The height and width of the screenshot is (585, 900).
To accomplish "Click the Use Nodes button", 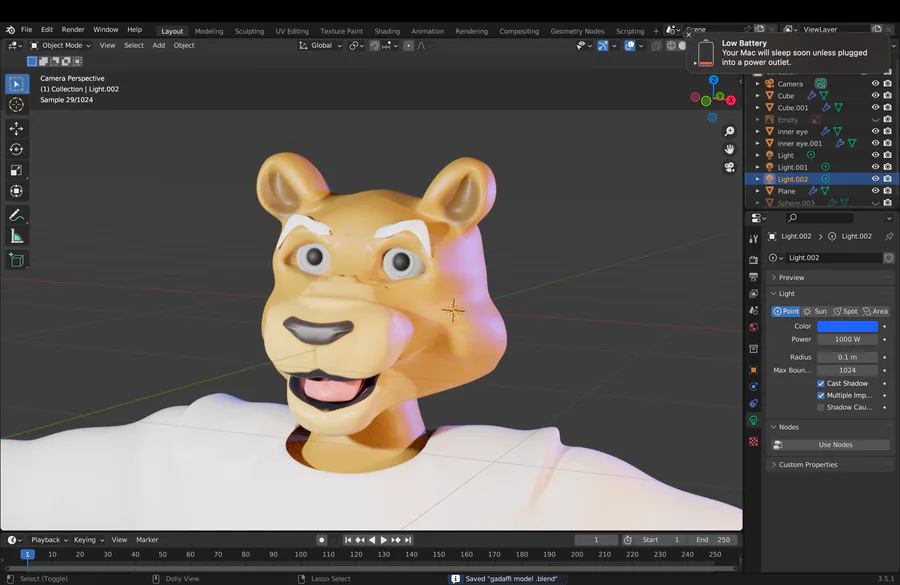I will pos(831,445).
